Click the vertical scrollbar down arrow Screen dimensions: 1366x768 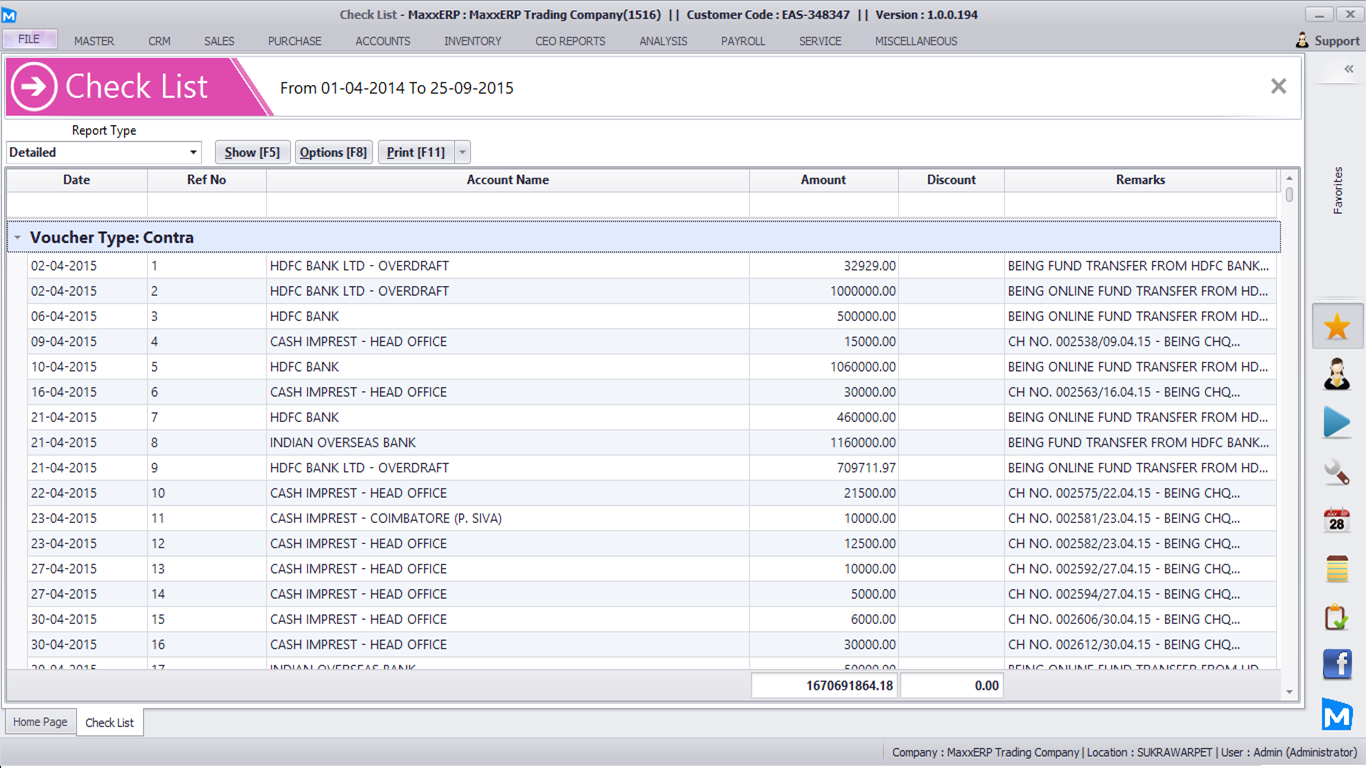tap(1289, 692)
